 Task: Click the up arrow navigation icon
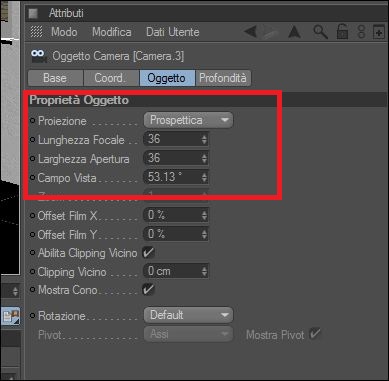(x=295, y=32)
